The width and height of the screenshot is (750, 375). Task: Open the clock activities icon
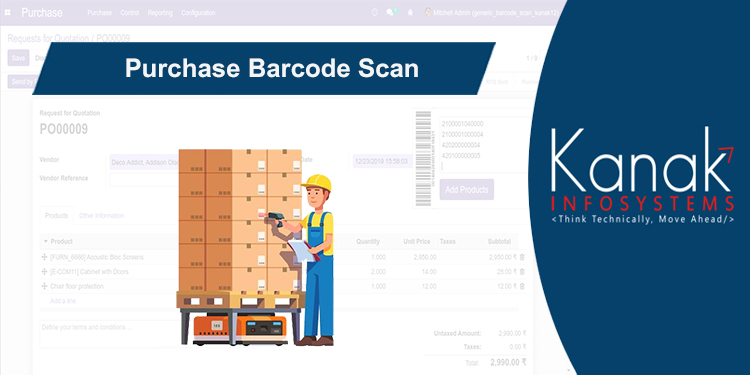[x=375, y=13]
